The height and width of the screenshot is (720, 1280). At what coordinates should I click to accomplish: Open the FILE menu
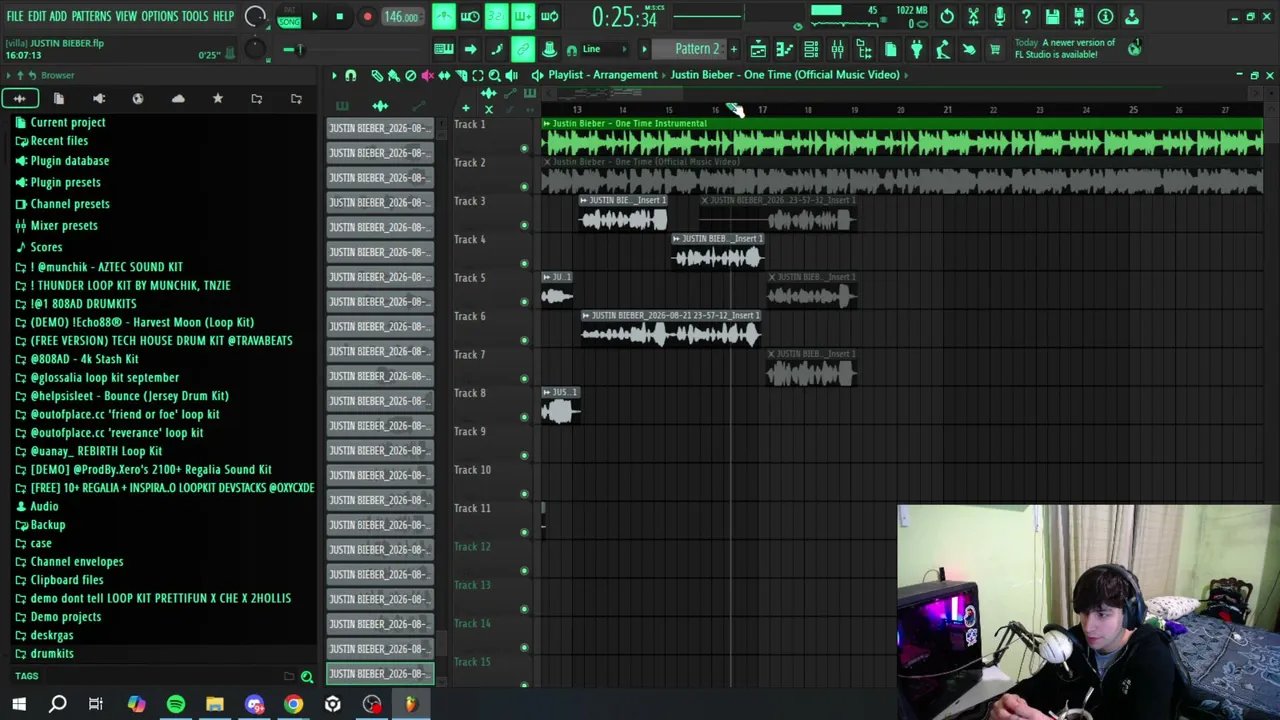coord(15,16)
